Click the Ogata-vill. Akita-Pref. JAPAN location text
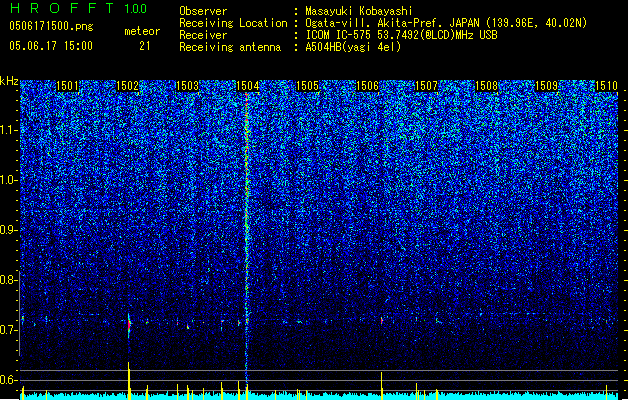Image resolution: width=629 pixels, height=400 pixels. point(446,23)
